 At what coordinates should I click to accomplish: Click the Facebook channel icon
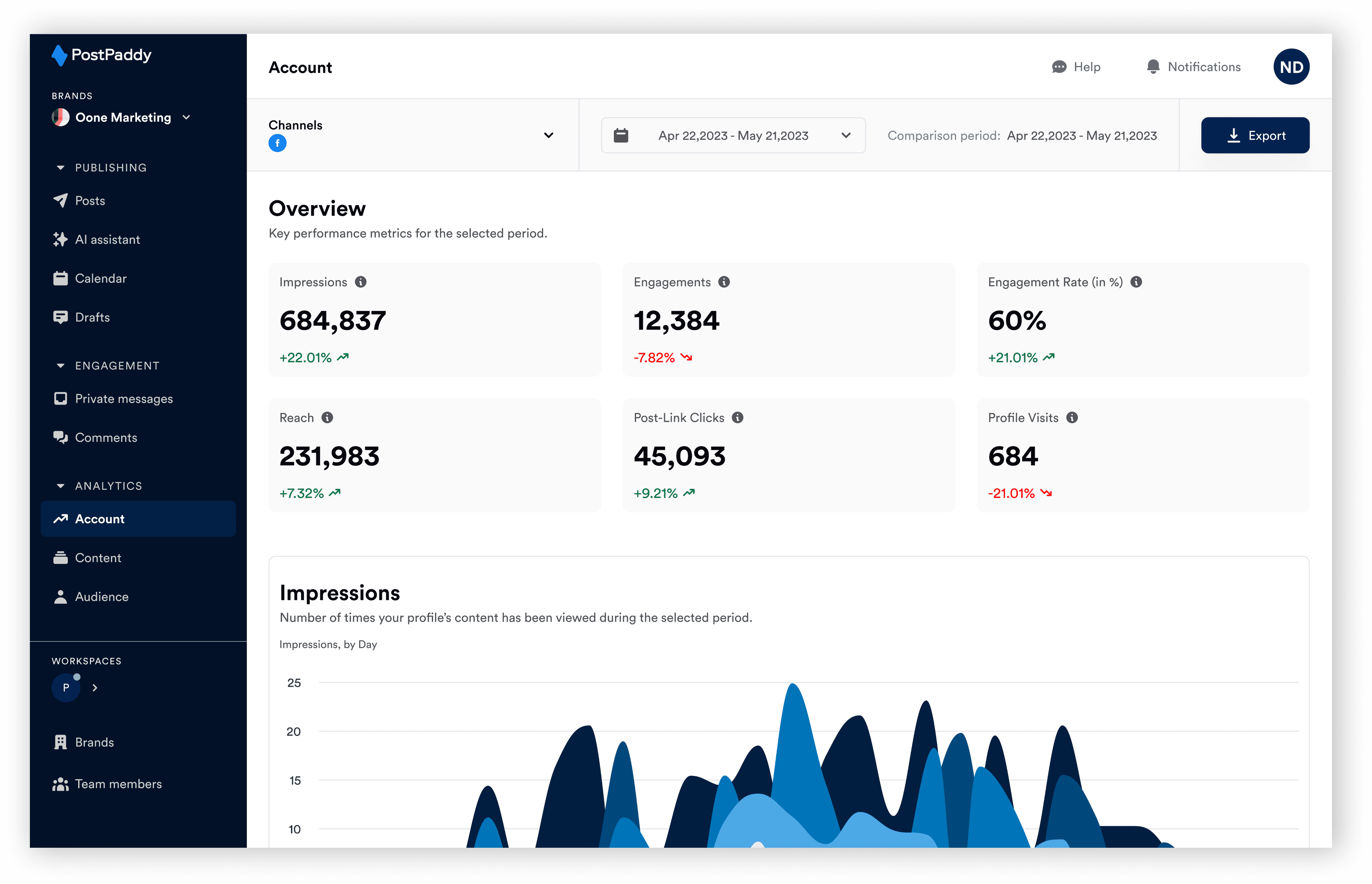pyautogui.click(x=278, y=143)
